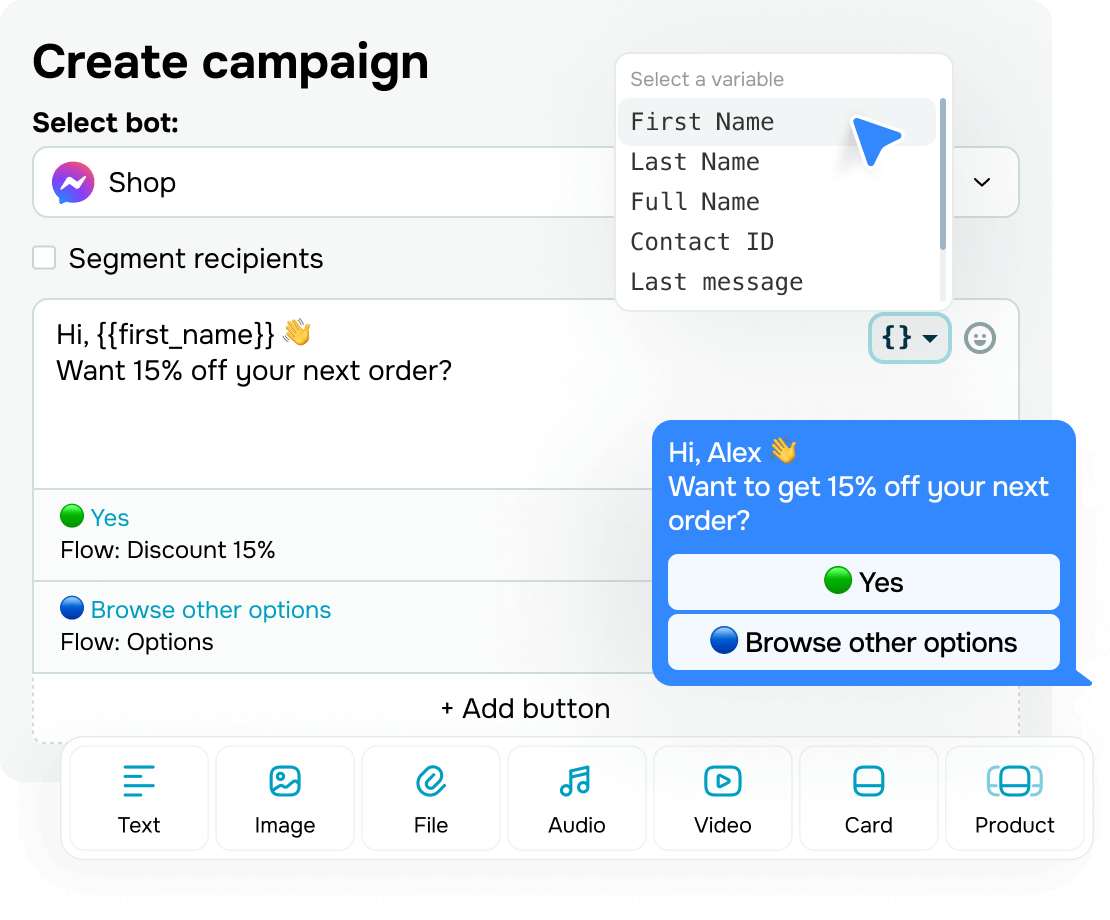Select the Card message icon

point(868,797)
